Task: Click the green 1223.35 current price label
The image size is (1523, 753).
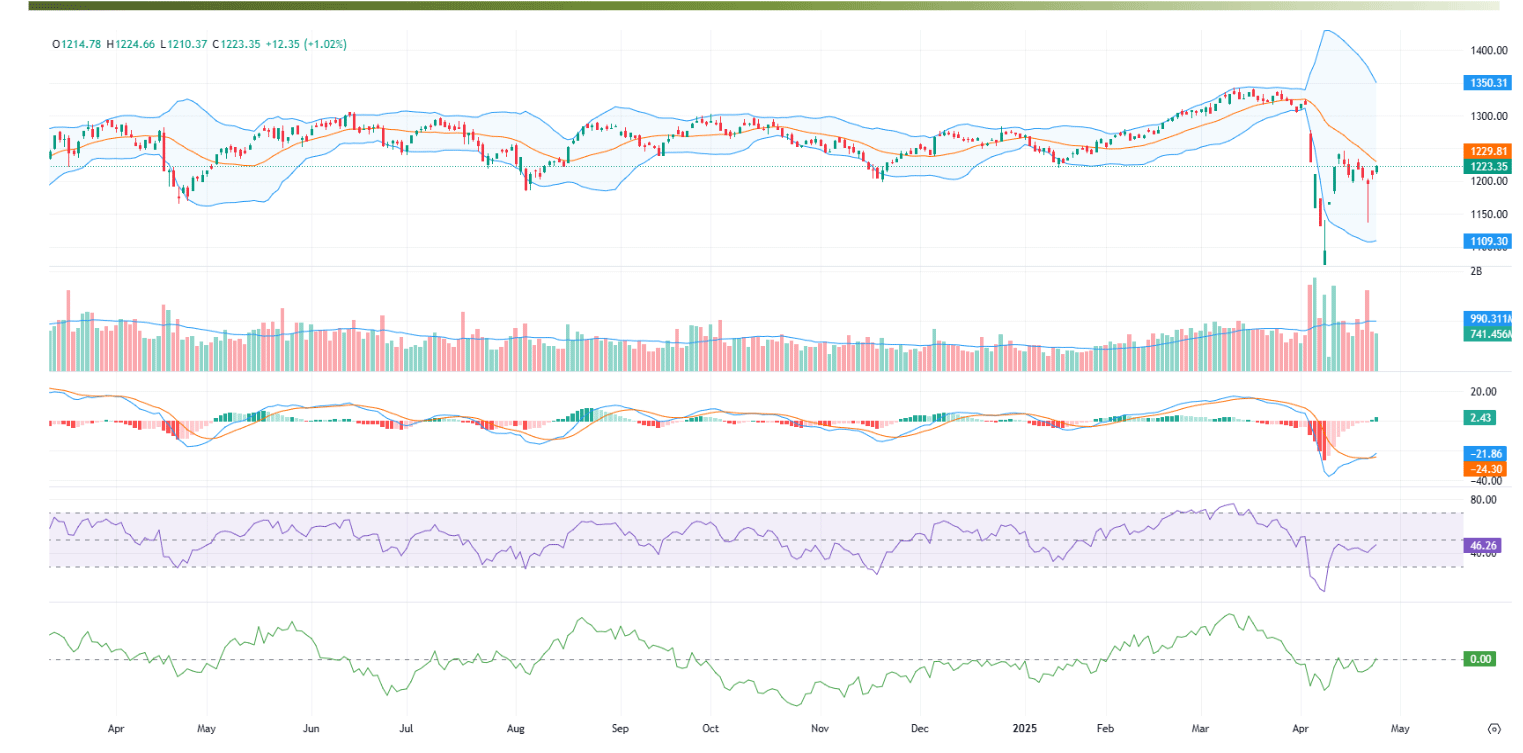Action: coord(1487,166)
